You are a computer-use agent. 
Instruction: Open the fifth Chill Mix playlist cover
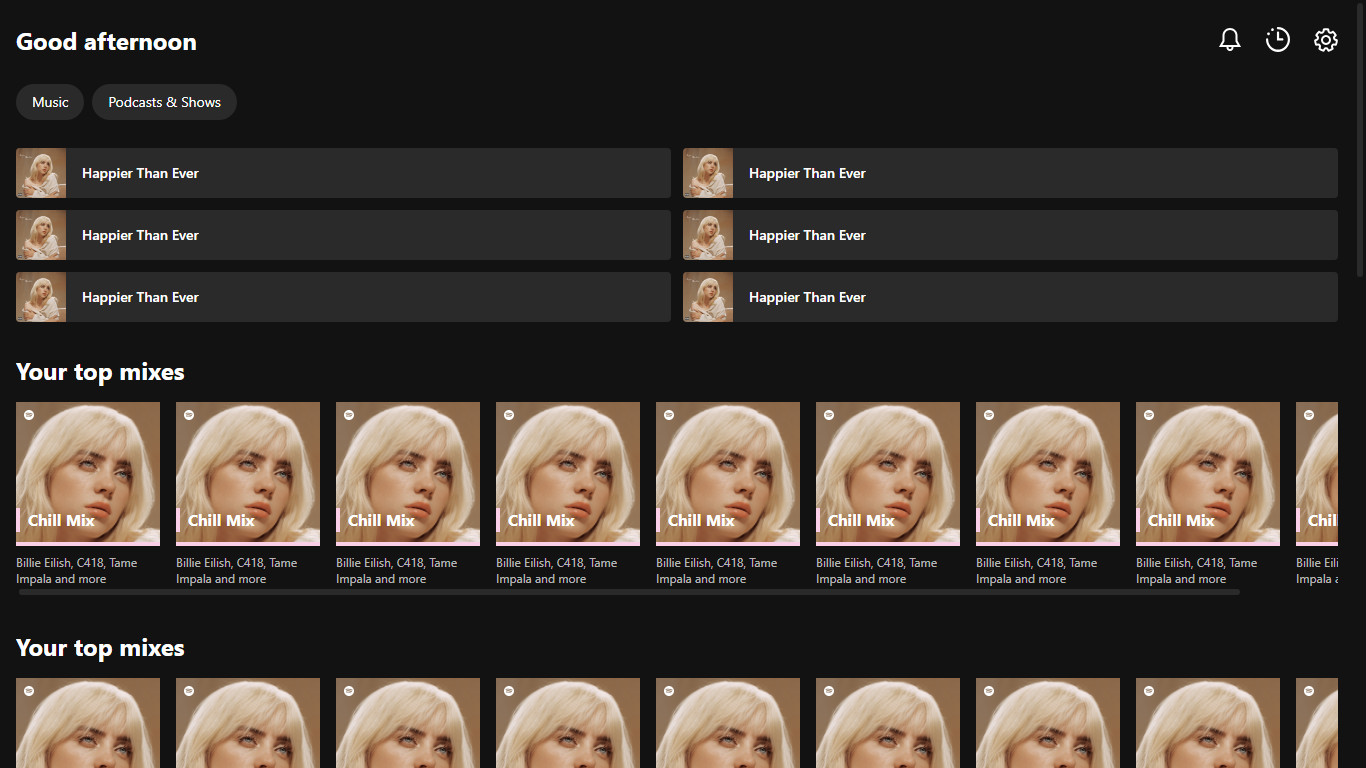tap(727, 473)
